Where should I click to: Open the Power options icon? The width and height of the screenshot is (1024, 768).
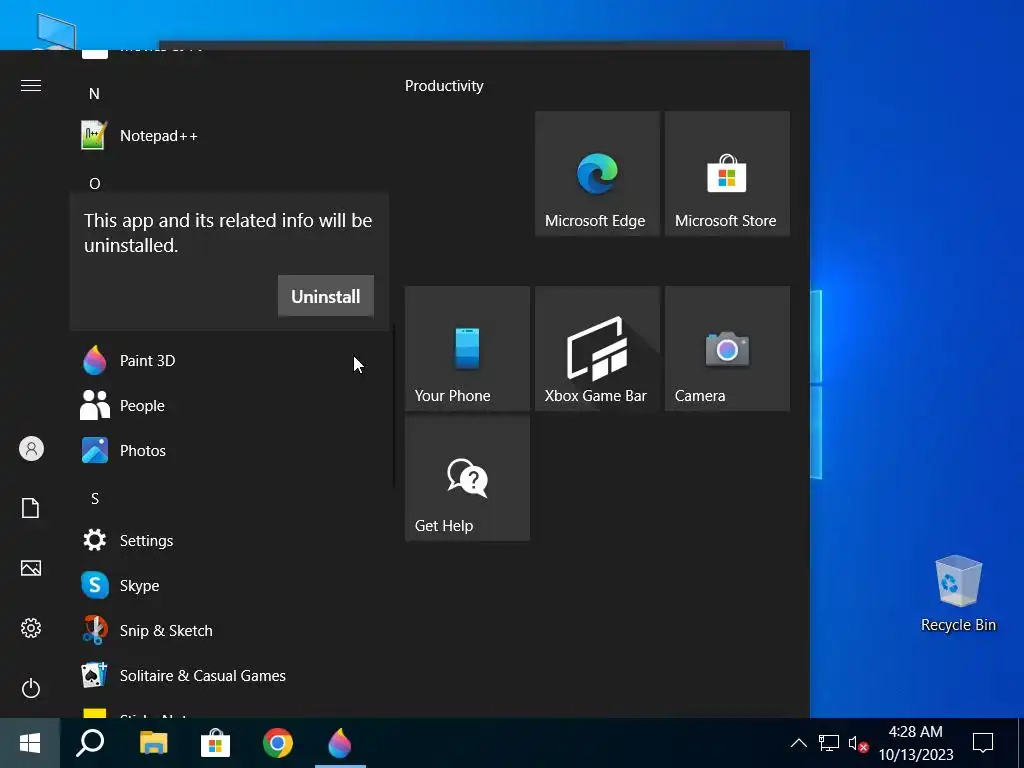pos(31,688)
